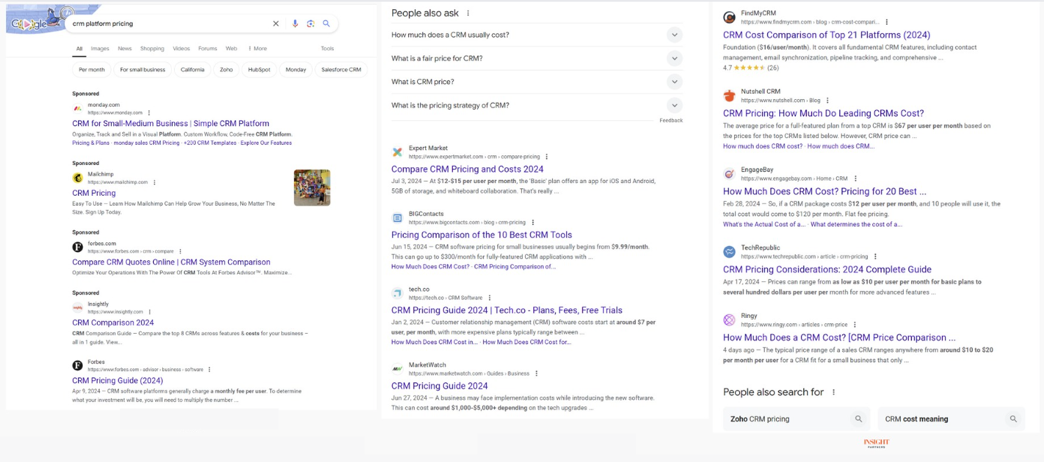
Task: Switch to the Images tab
Action: click(100, 48)
